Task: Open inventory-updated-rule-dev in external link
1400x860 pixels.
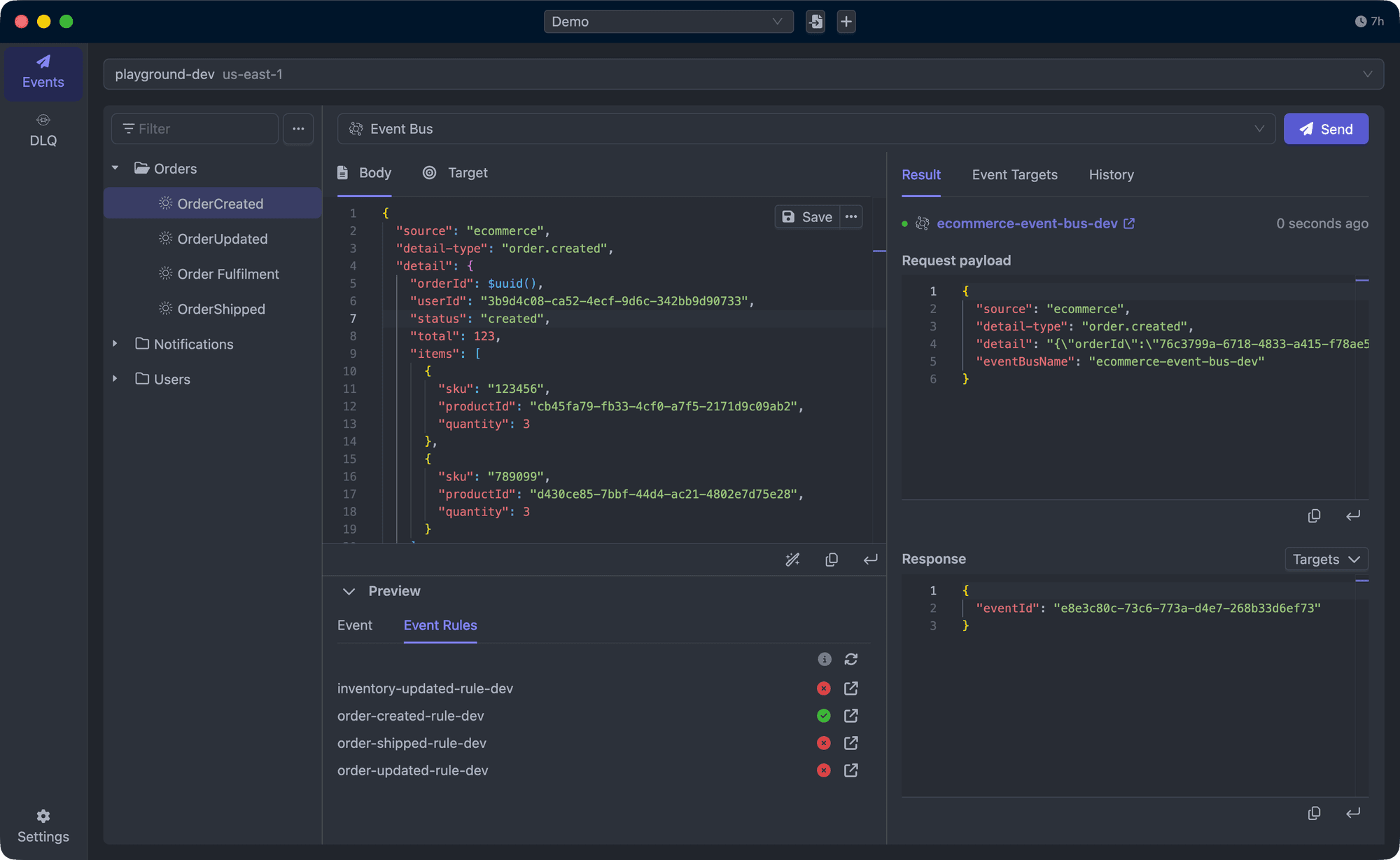Action: (851, 688)
